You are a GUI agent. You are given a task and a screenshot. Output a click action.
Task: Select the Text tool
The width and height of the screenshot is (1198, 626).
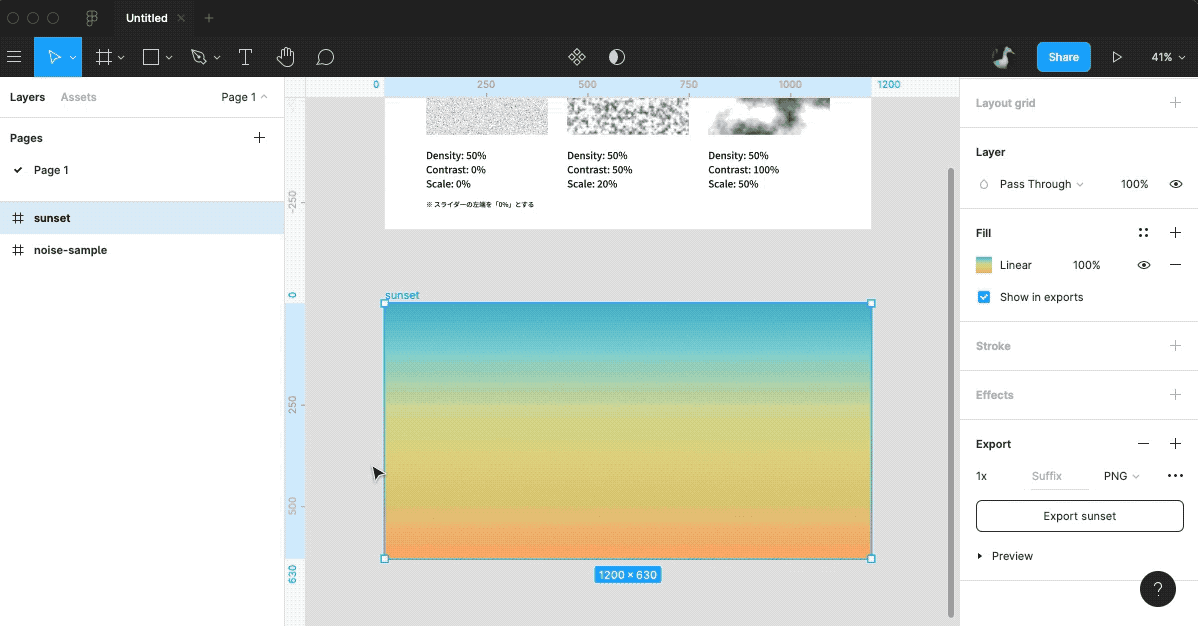pos(245,57)
